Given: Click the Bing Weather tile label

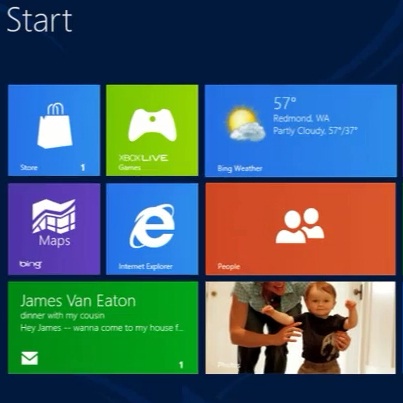Looking at the screenshot, I should point(240,168).
